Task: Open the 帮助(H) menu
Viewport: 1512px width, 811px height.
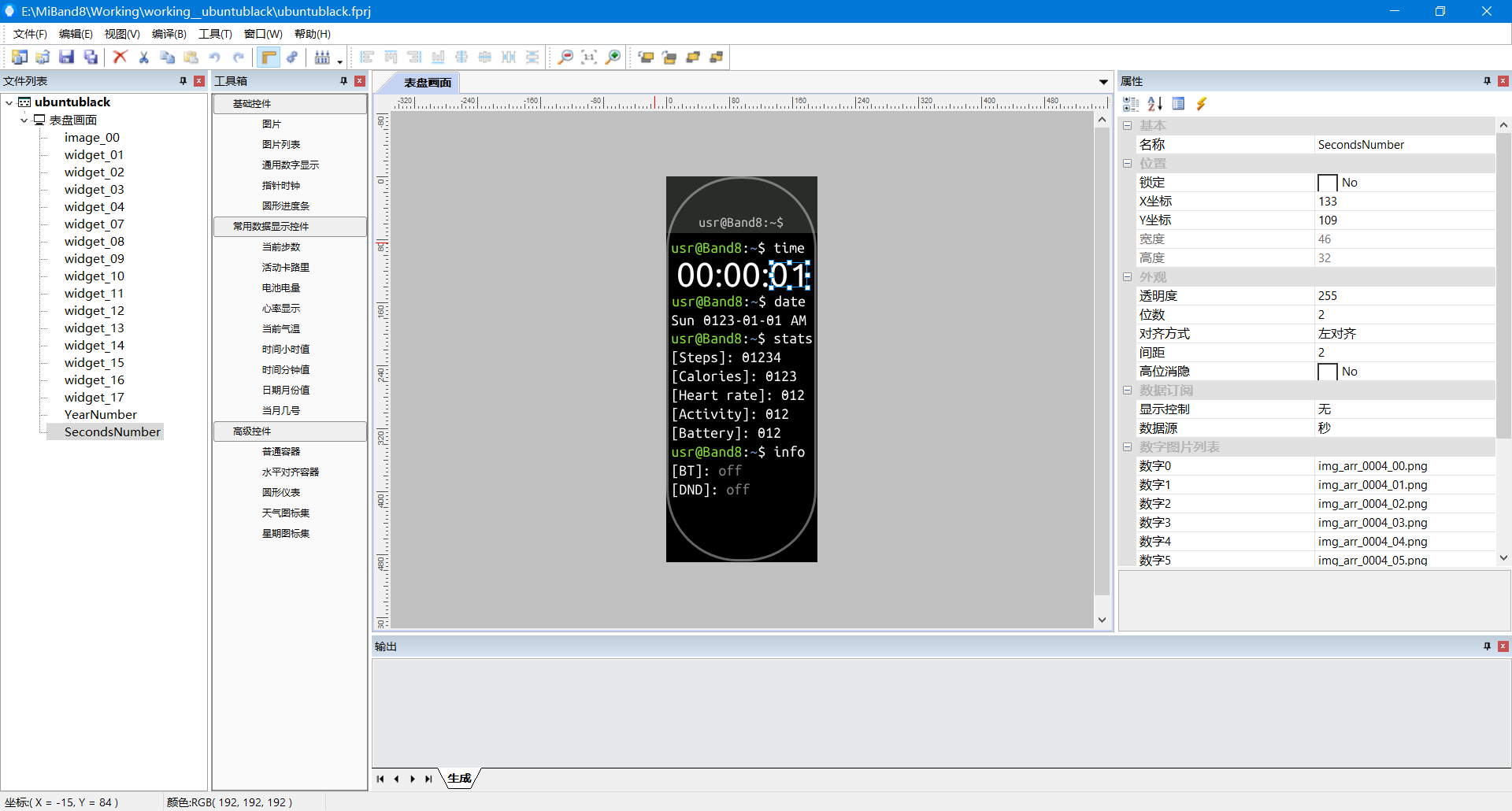Action: pyautogui.click(x=313, y=34)
